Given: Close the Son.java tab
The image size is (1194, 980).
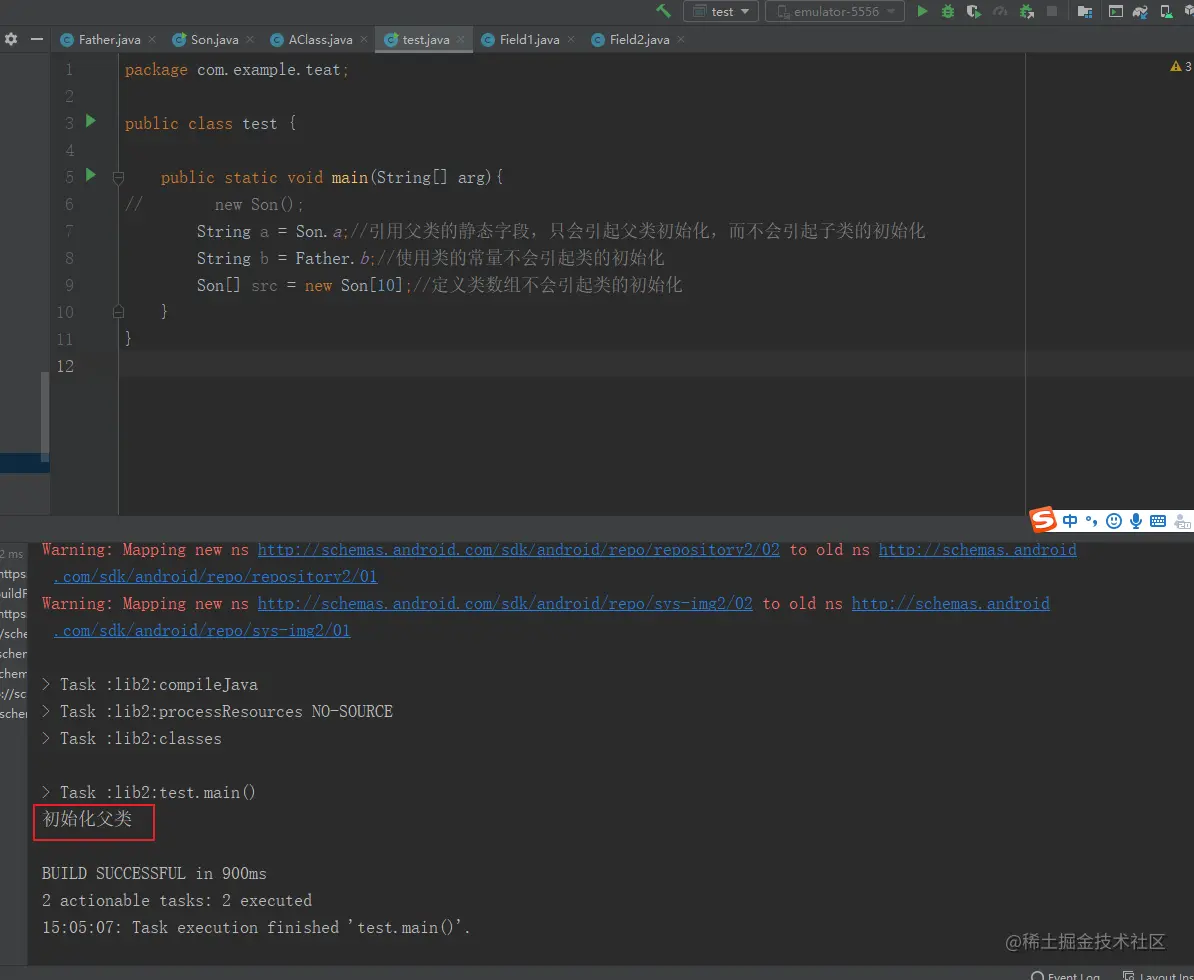Looking at the screenshot, I should point(250,39).
